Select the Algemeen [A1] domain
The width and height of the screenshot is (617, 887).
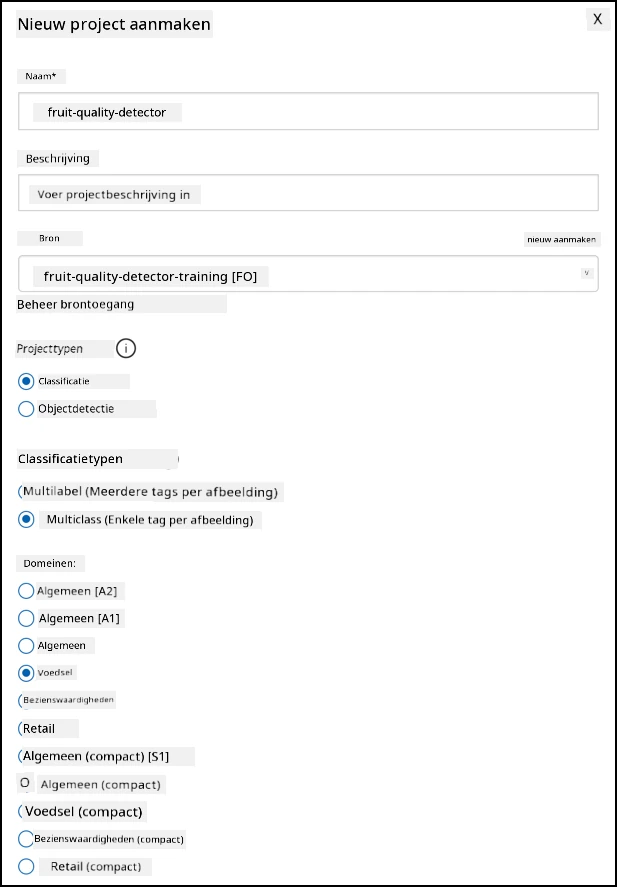pos(26,618)
